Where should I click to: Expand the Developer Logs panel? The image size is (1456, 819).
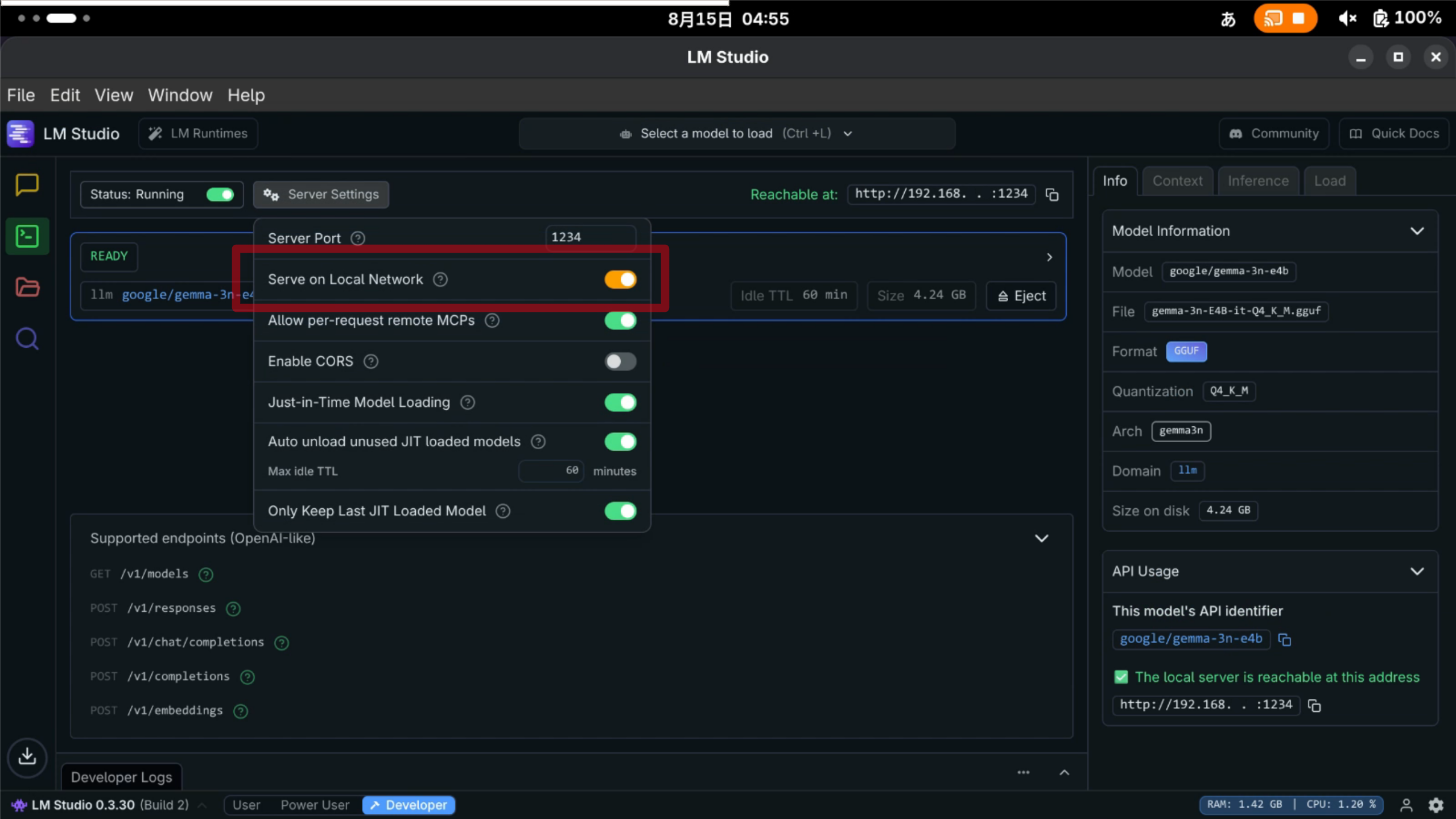click(1064, 772)
